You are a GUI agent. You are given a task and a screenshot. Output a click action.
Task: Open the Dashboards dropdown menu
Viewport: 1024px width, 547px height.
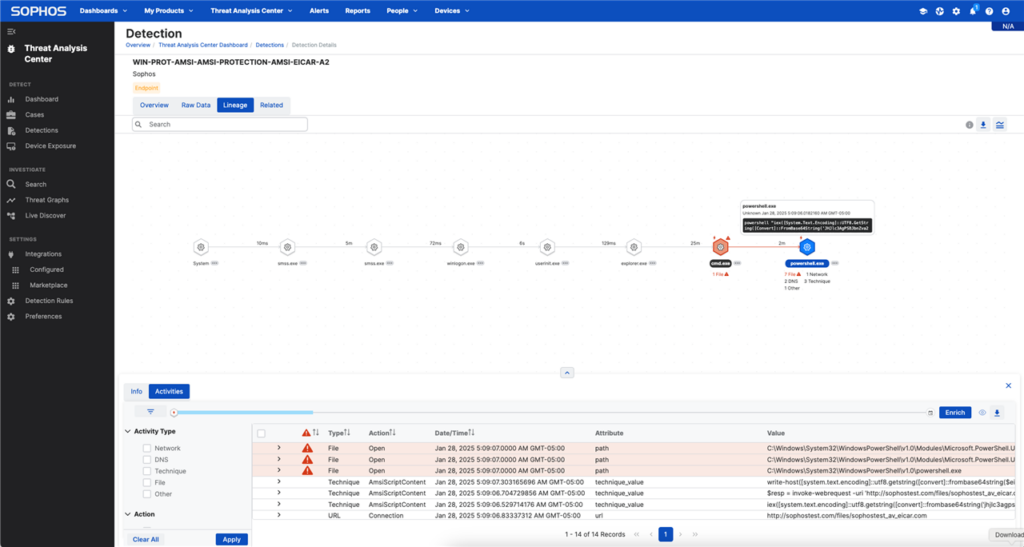(x=104, y=11)
